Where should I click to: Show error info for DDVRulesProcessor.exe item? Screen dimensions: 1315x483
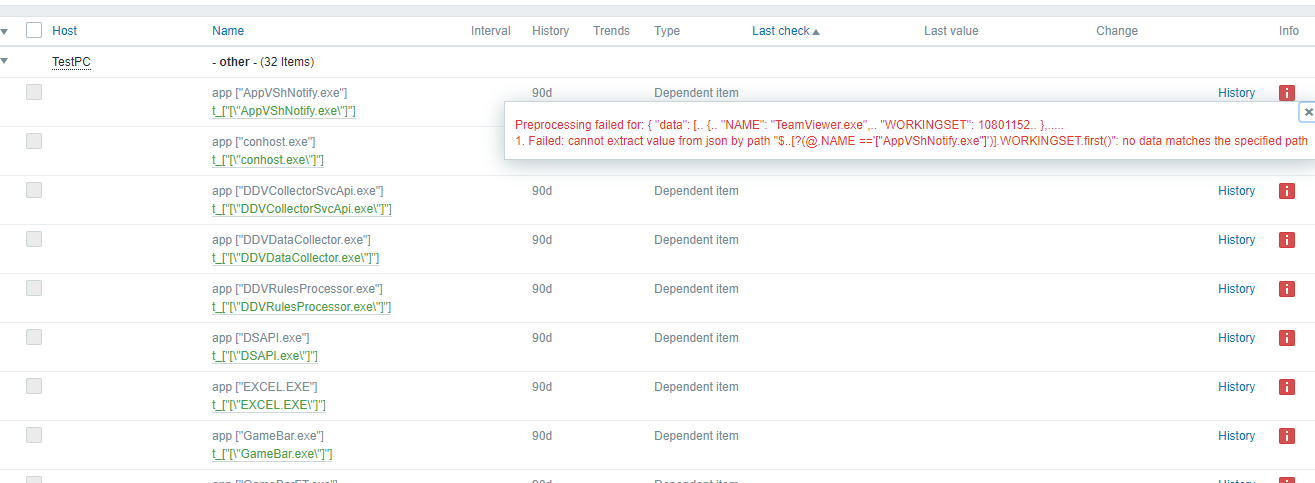(1287, 289)
